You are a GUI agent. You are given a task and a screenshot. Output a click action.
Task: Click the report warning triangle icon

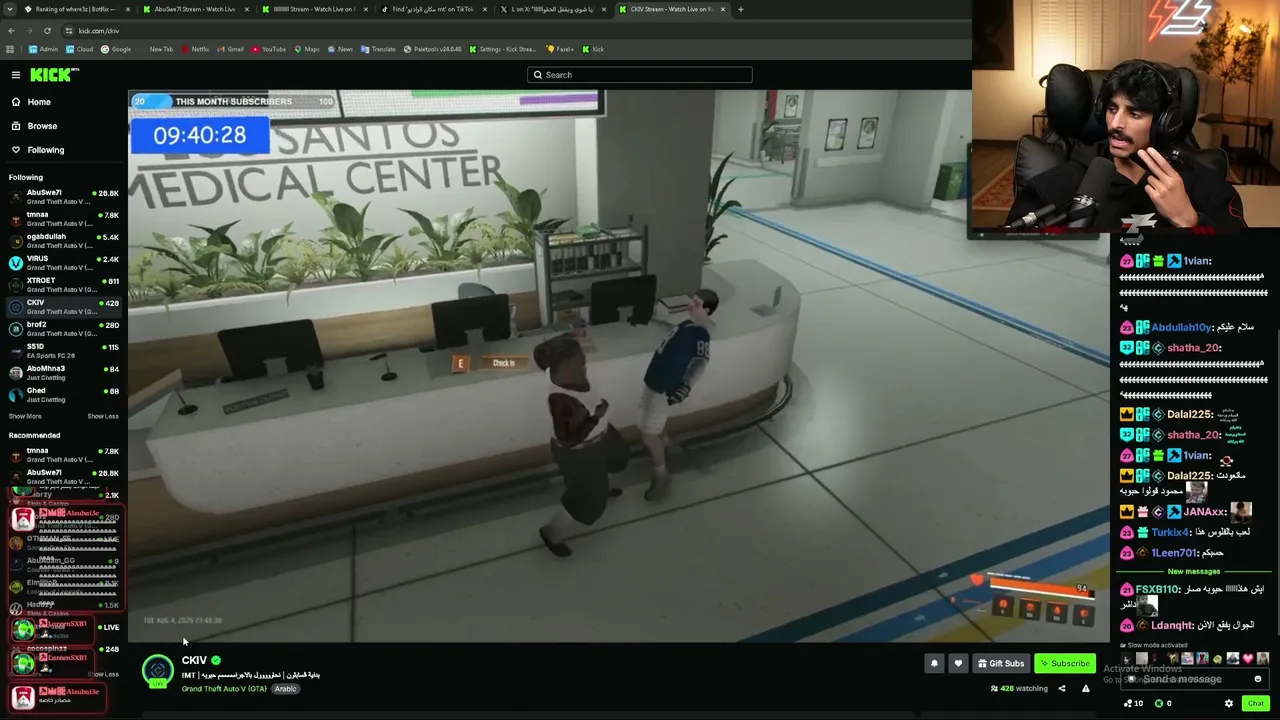[x=1086, y=688]
